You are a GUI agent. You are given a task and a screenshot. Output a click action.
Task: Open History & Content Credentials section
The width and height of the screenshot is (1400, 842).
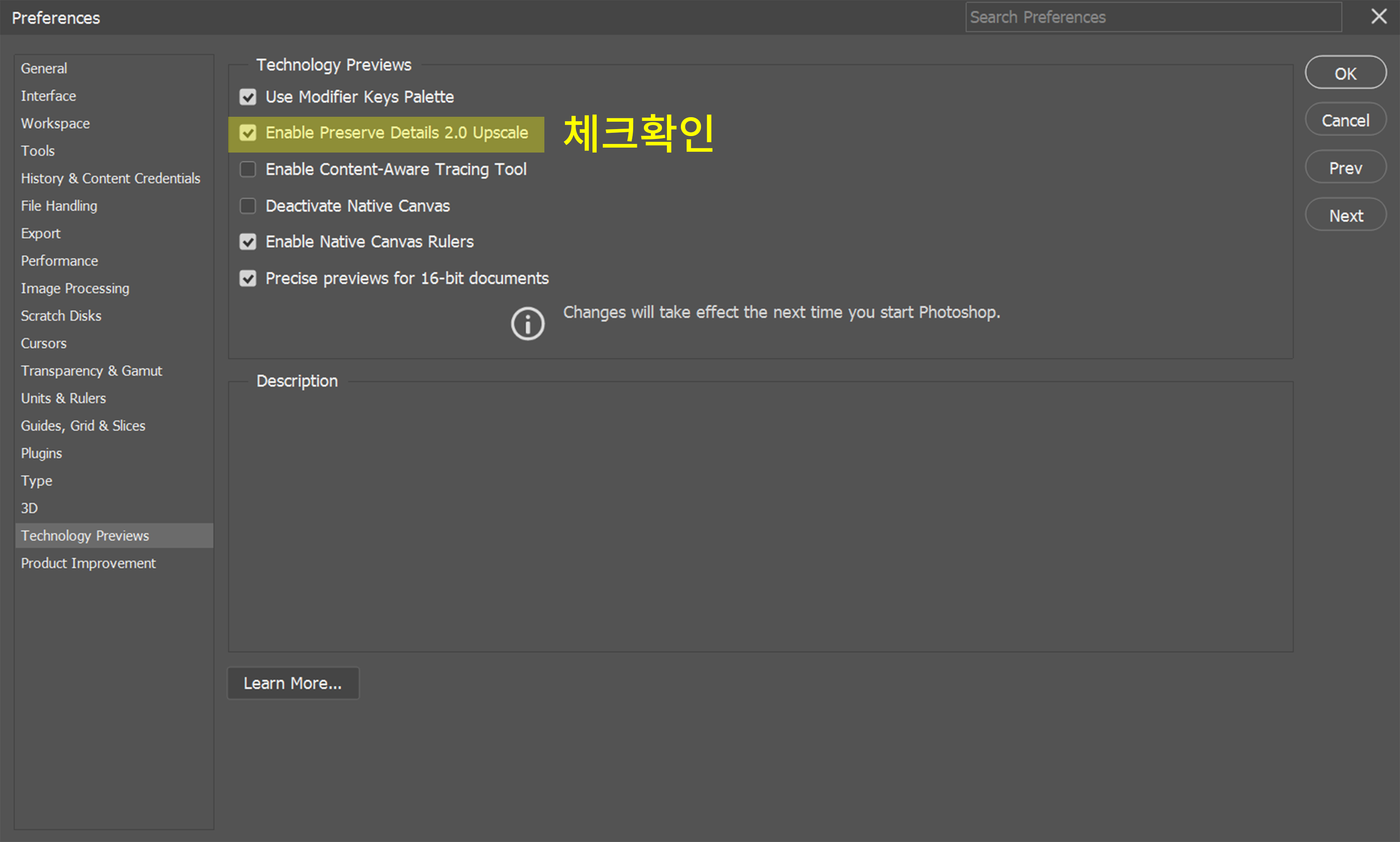(x=111, y=178)
